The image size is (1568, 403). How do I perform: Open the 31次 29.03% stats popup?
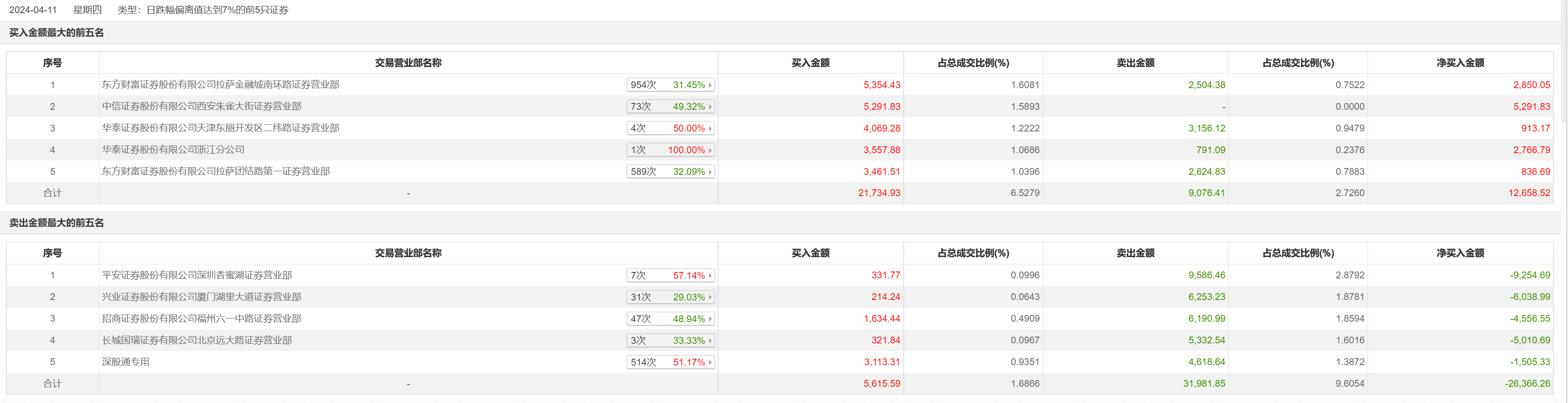point(670,297)
